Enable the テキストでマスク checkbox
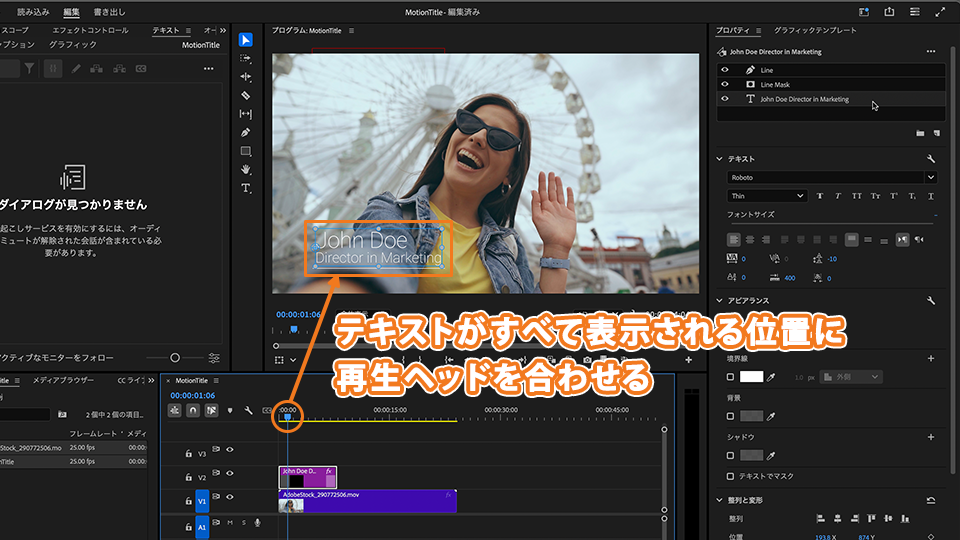Viewport: 960px width, 540px height. tap(730, 476)
